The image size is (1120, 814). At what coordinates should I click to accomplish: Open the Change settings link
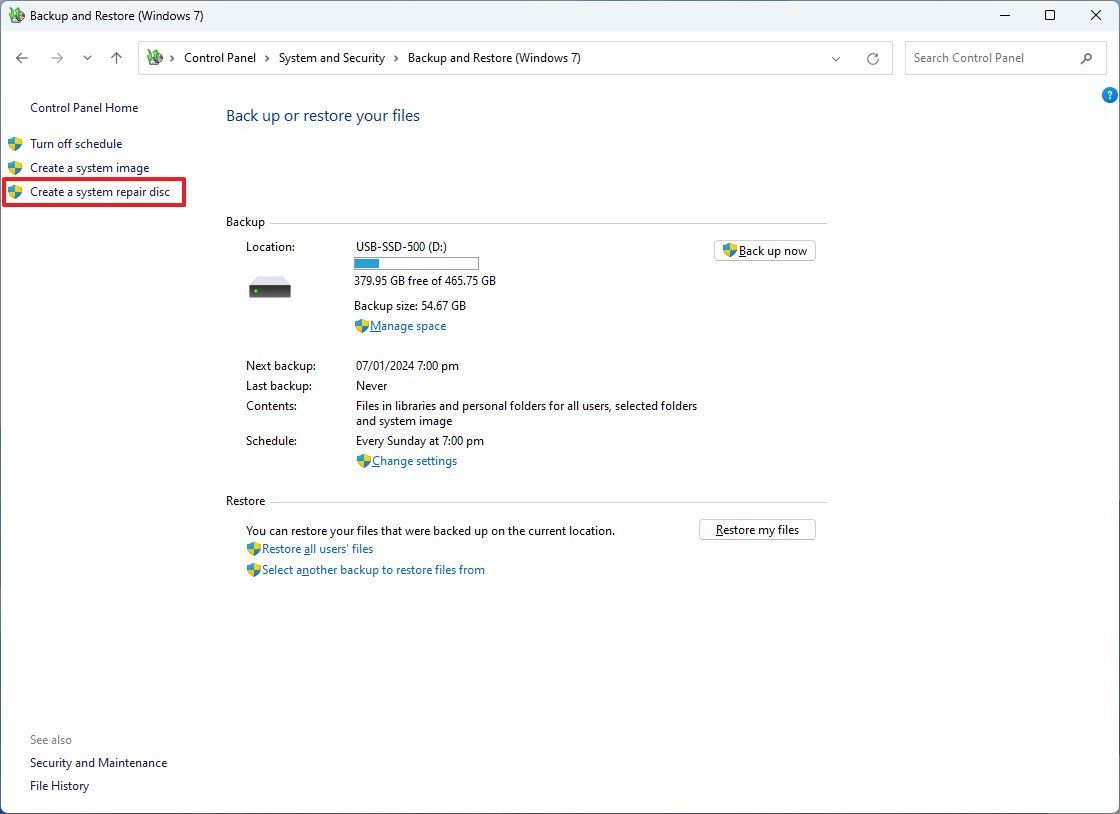(413, 461)
